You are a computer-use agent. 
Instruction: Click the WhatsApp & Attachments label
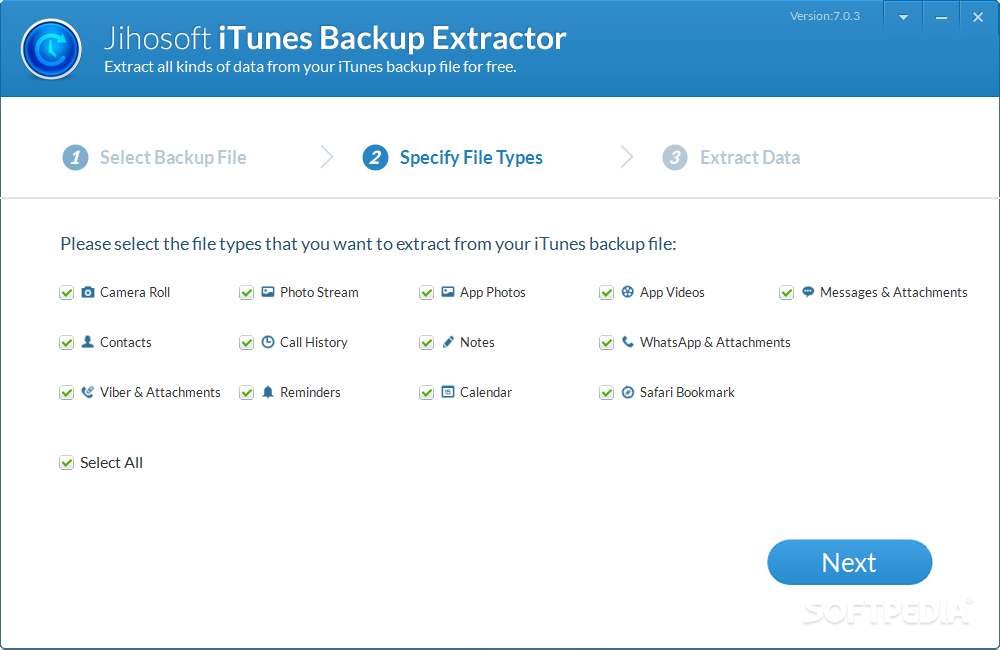[715, 342]
